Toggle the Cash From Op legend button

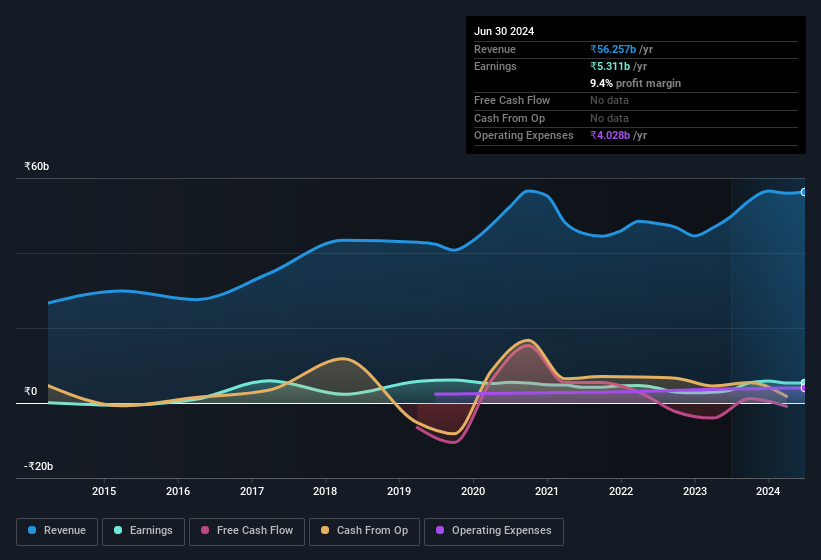tap(364, 531)
